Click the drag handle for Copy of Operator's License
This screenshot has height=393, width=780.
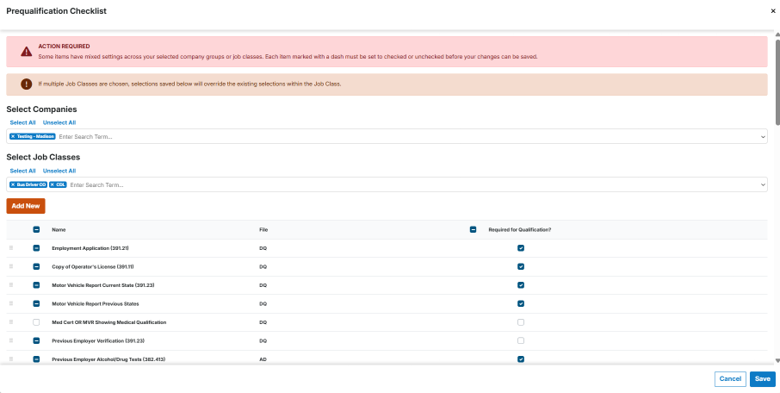11,267
